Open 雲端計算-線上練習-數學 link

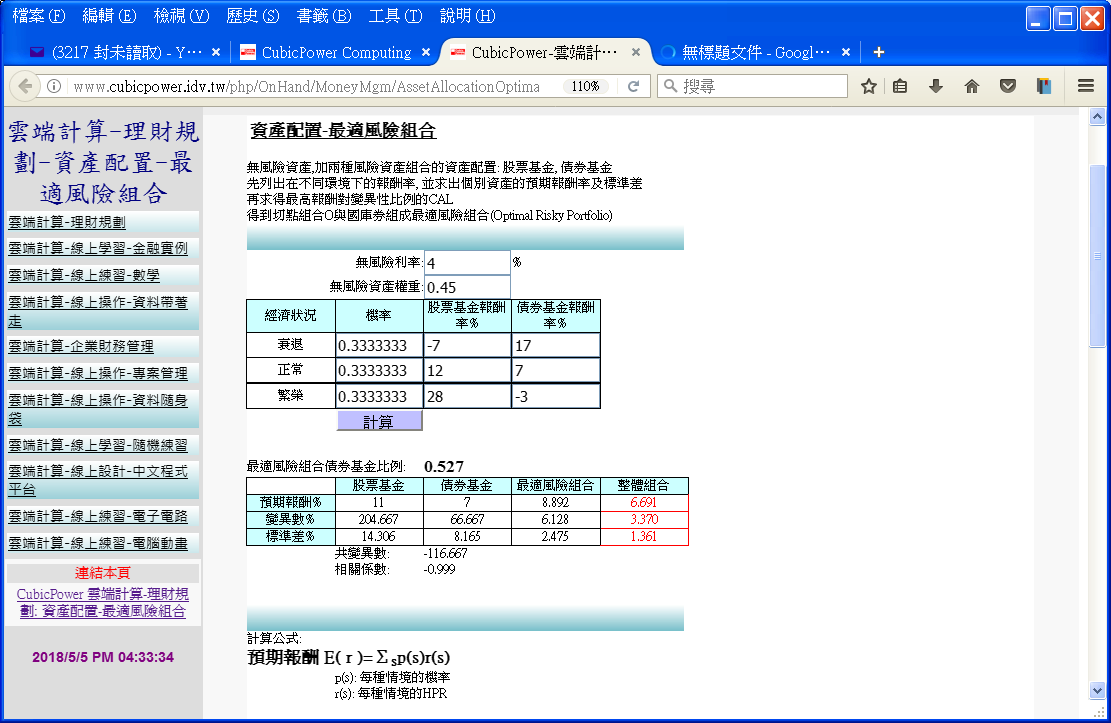click(x=84, y=275)
